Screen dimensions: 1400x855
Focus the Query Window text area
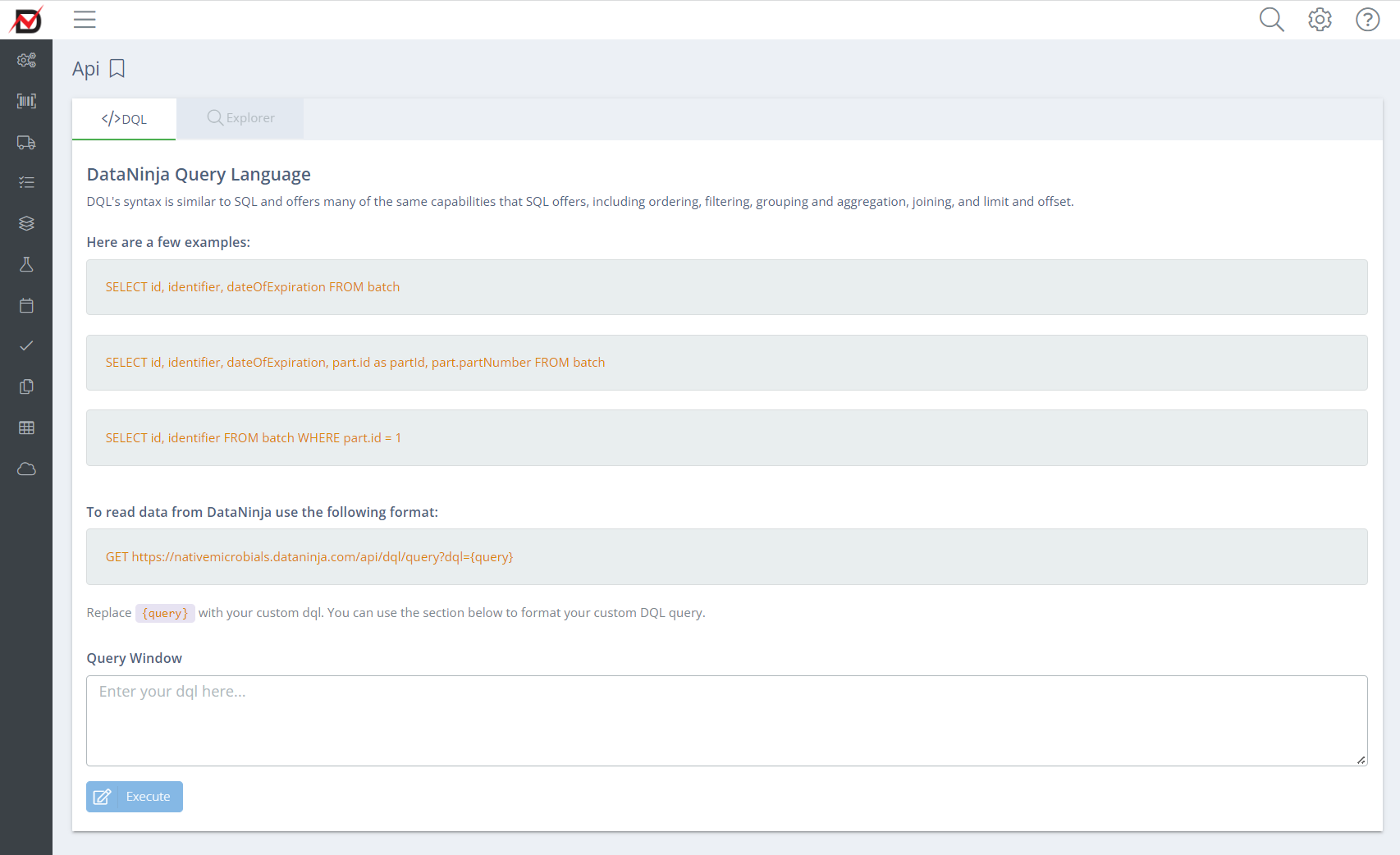coord(727,720)
